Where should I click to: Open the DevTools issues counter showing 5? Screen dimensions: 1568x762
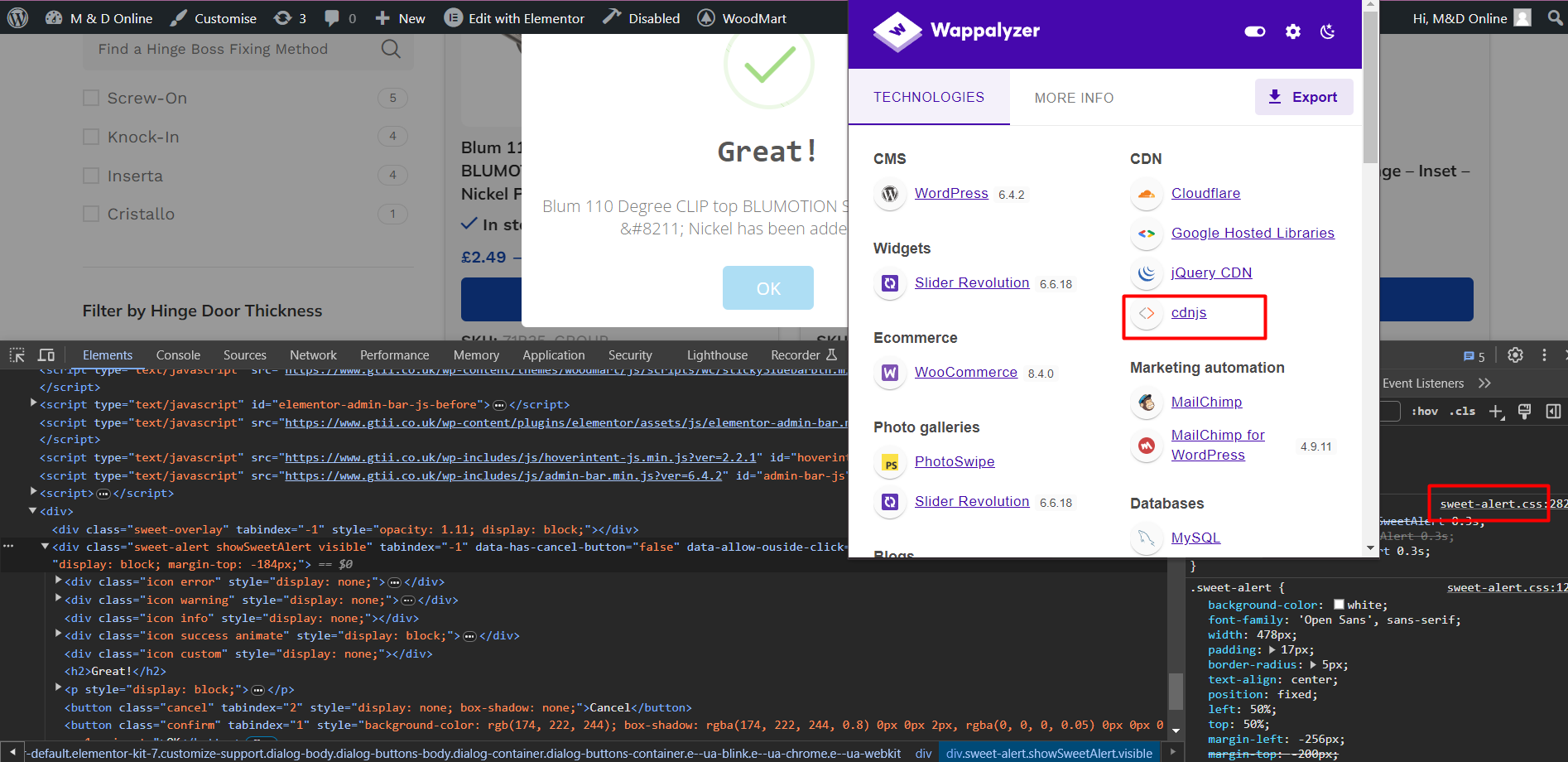point(1474,356)
